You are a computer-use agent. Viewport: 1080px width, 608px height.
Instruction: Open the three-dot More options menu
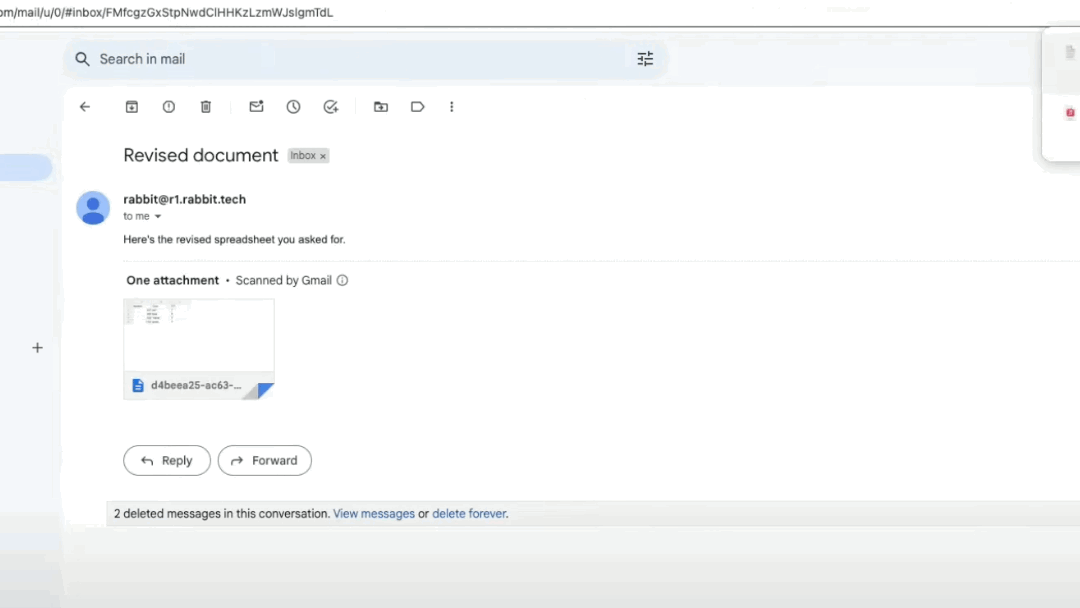[452, 107]
